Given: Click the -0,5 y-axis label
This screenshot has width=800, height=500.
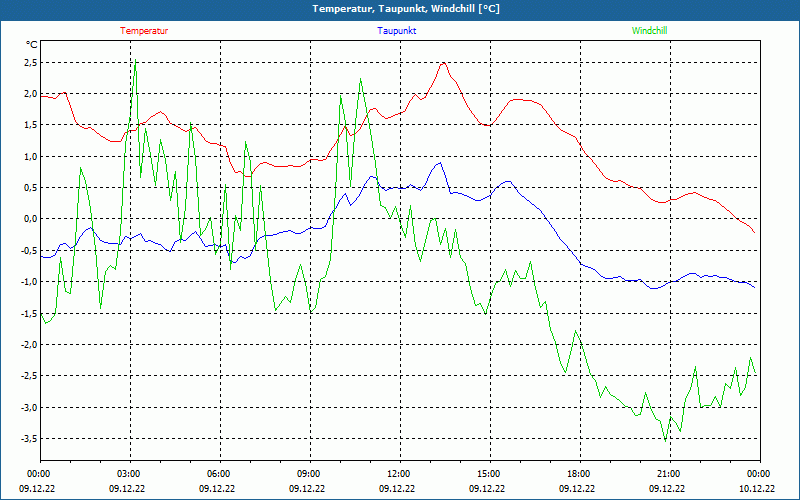Looking at the screenshot, I should pyautogui.click(x=29, y=251).
